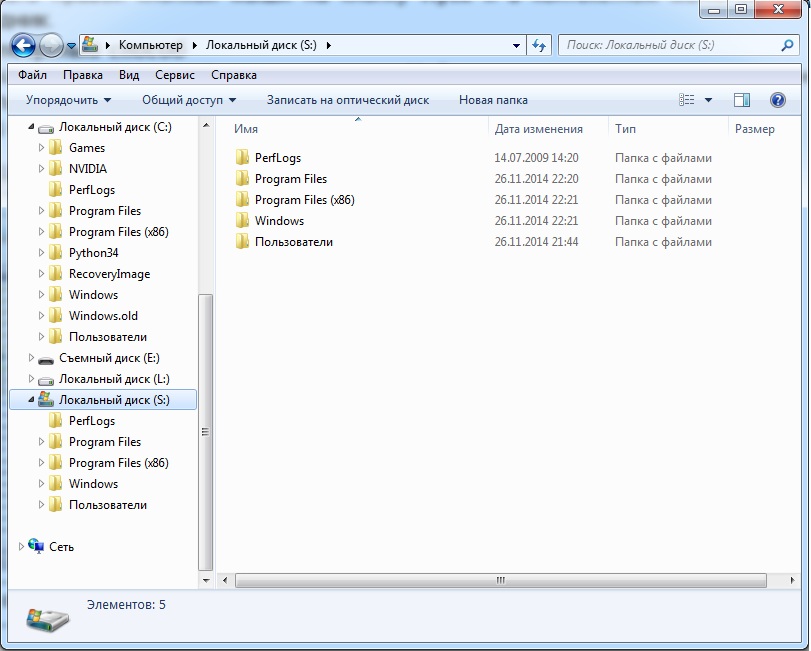811x651 pixels.
Task: Open the address bar previous locations dropdown
Action: [516, 46]
